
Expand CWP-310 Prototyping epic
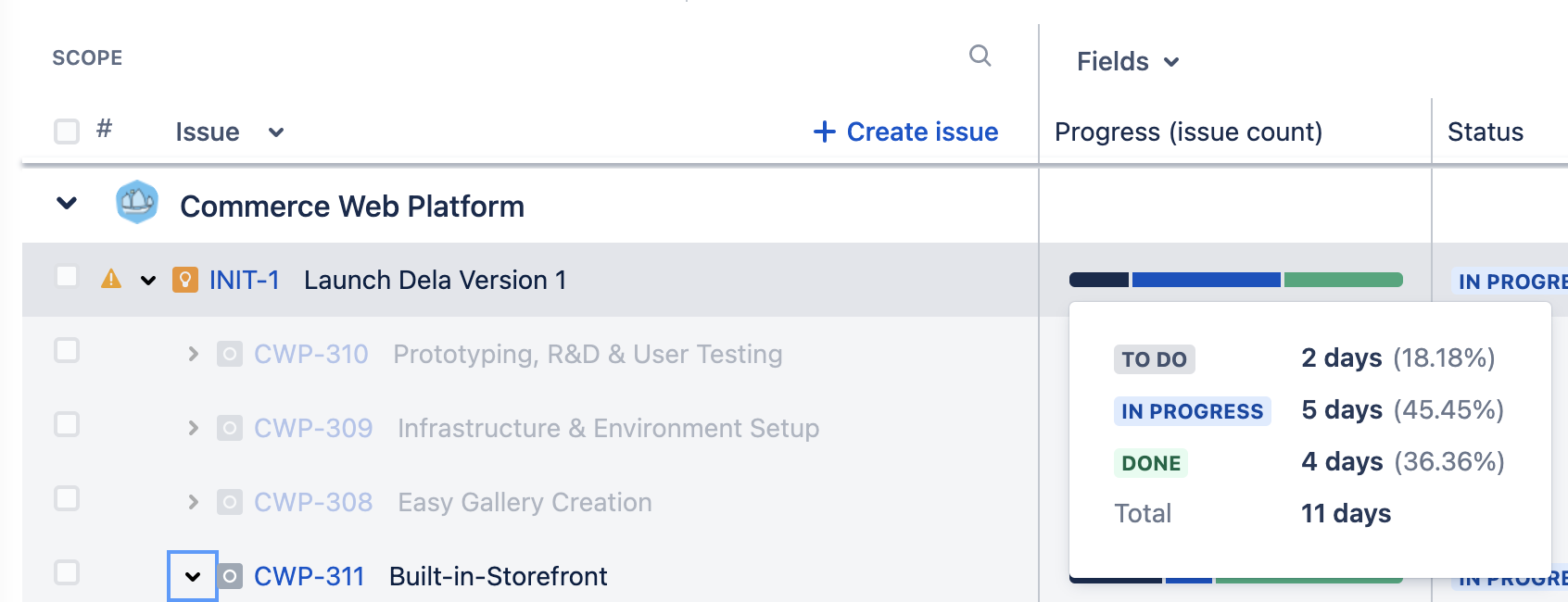tap(193, 354)
